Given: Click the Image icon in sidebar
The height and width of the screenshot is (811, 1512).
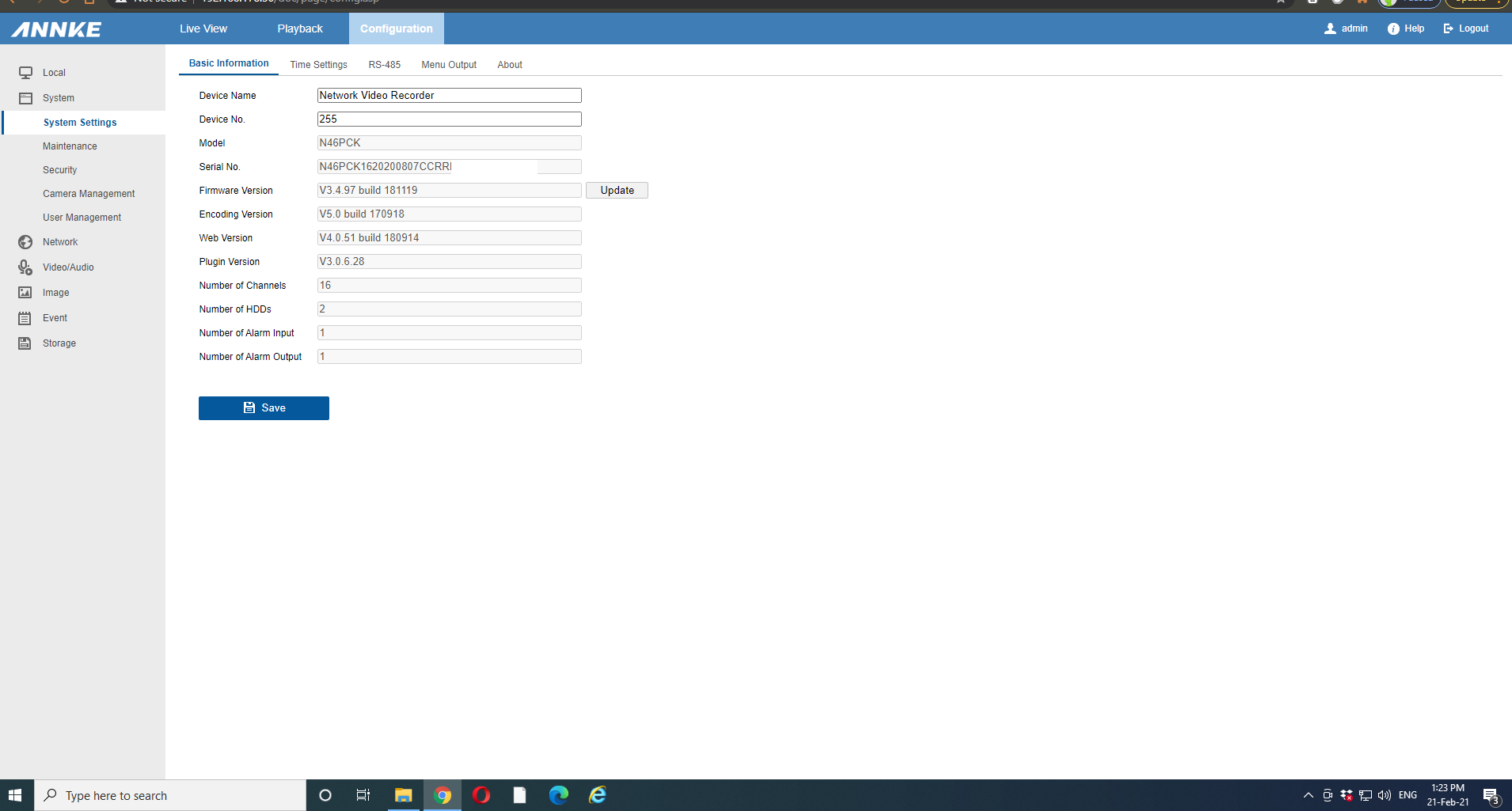Looking at the screenshot, I should coord(25,293).
